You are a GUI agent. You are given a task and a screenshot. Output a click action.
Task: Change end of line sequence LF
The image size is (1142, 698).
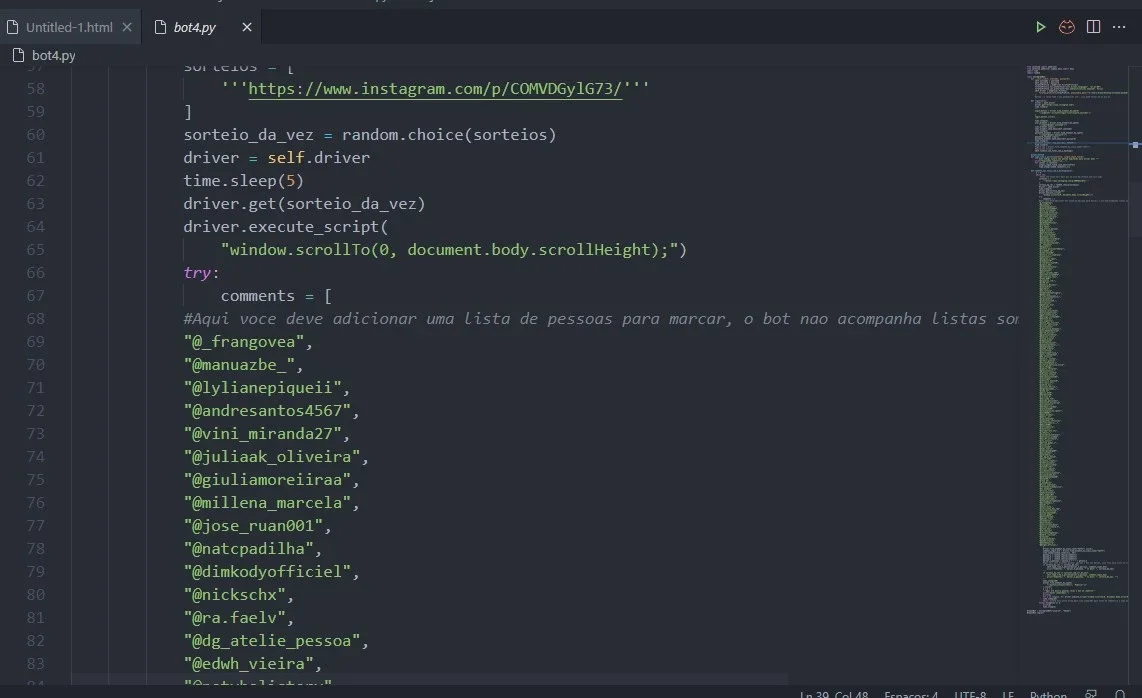1008,694
